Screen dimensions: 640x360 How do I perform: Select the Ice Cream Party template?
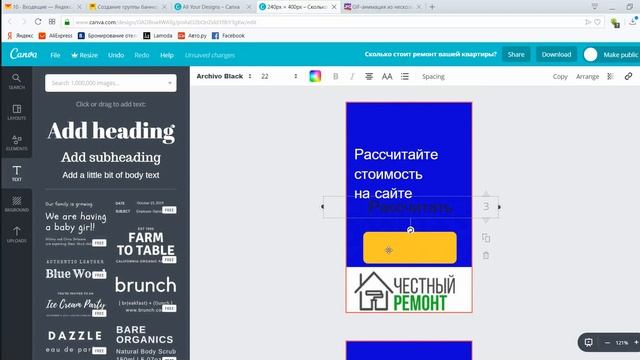pyautogui.click(x=76, y=304)
